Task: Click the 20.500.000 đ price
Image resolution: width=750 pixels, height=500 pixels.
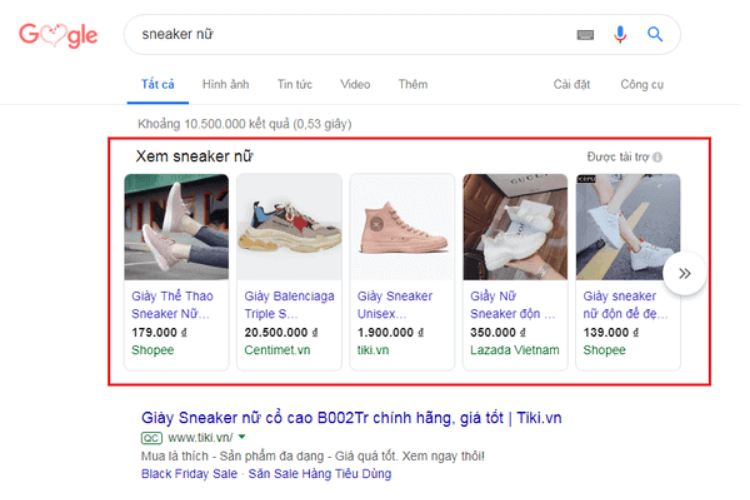Action: (281, 333)
